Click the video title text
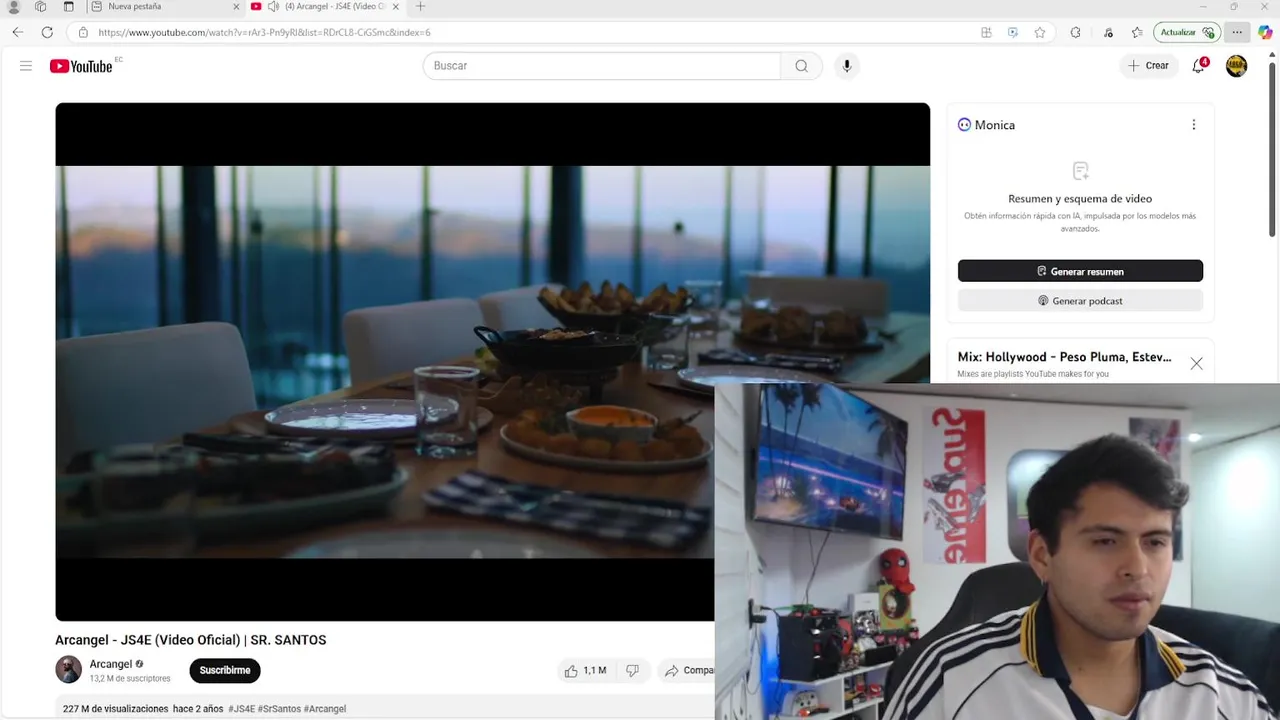Screen dimensions: 1280x720 point(191,640)
